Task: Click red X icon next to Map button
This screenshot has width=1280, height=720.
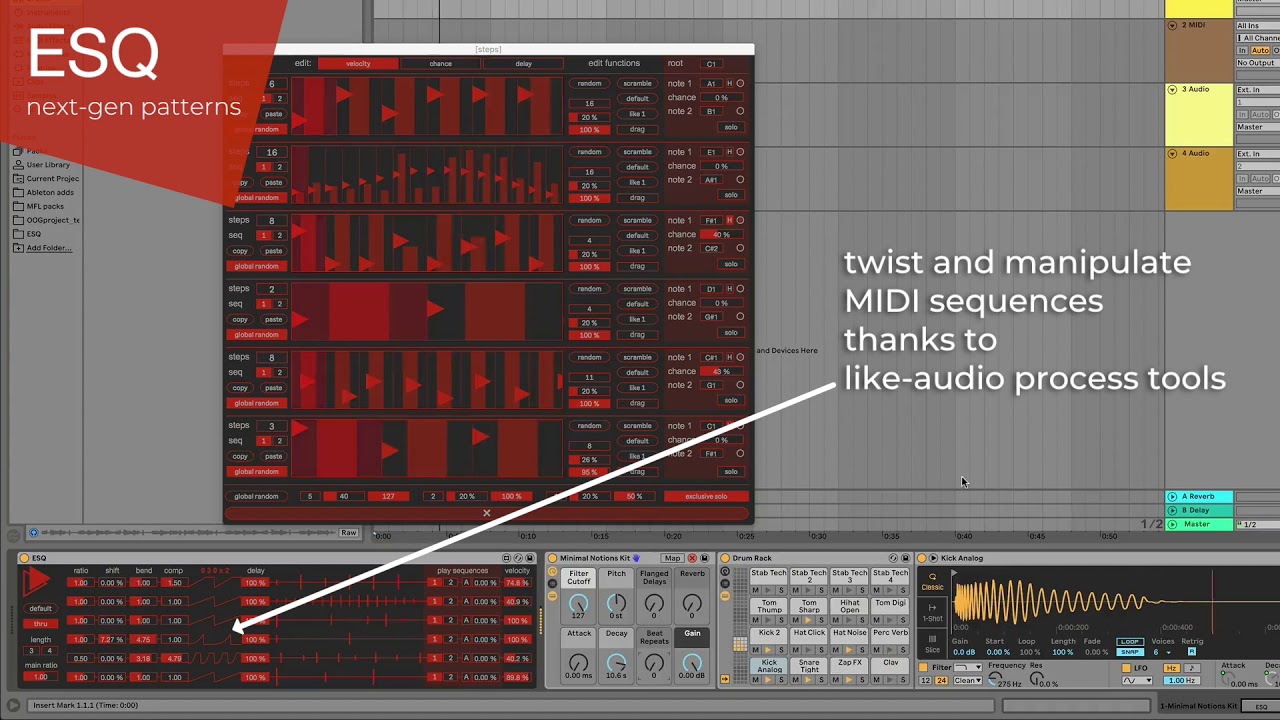Action: pyautogui.click(x=690, y=558)
